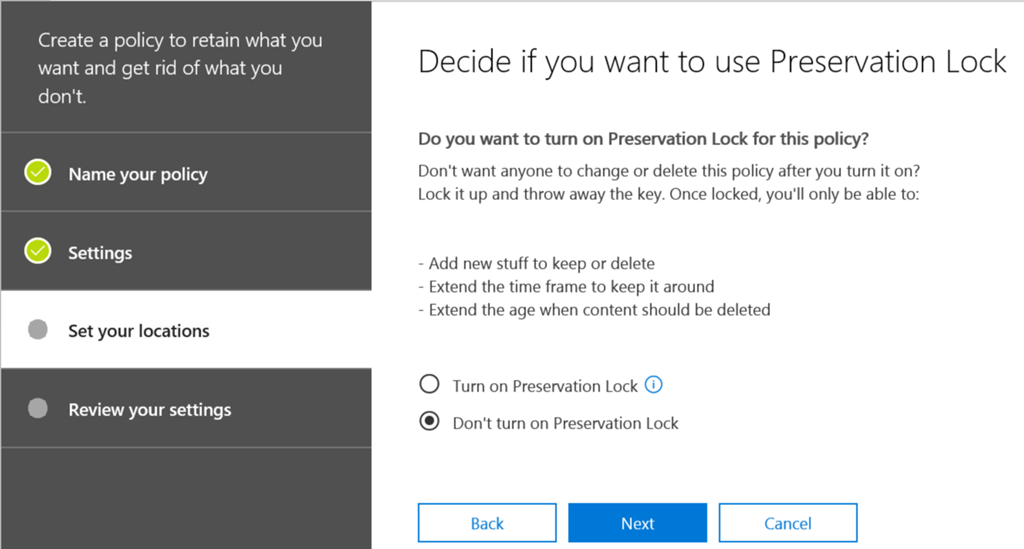The height and width of the screenshot is (549, 1024).
Task: Click the 'Don't turn on Preservation Lock' label text
Action: [x=565, y=423]
